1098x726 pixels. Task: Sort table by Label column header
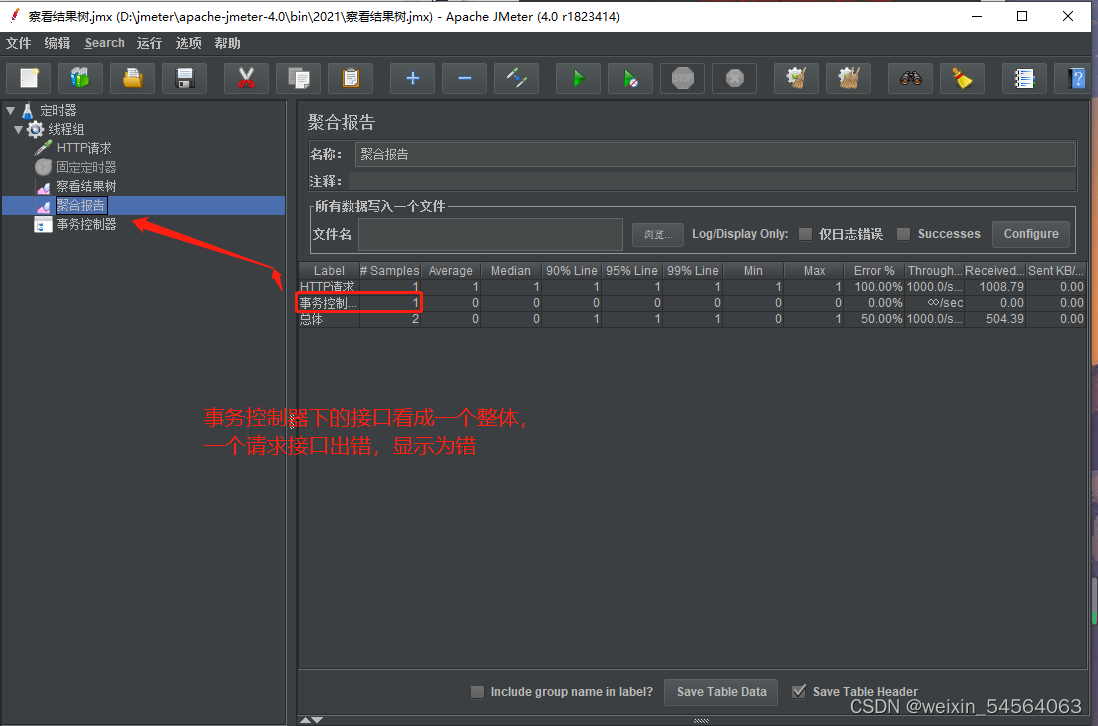point(329,271)
